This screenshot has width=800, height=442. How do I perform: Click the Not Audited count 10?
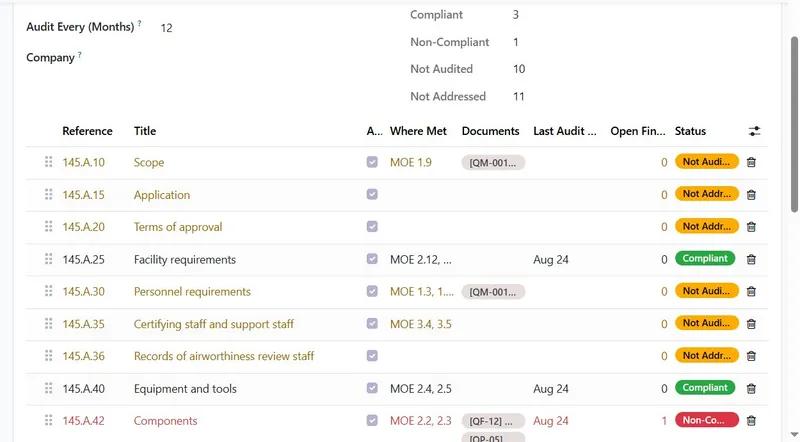(519, 69)
